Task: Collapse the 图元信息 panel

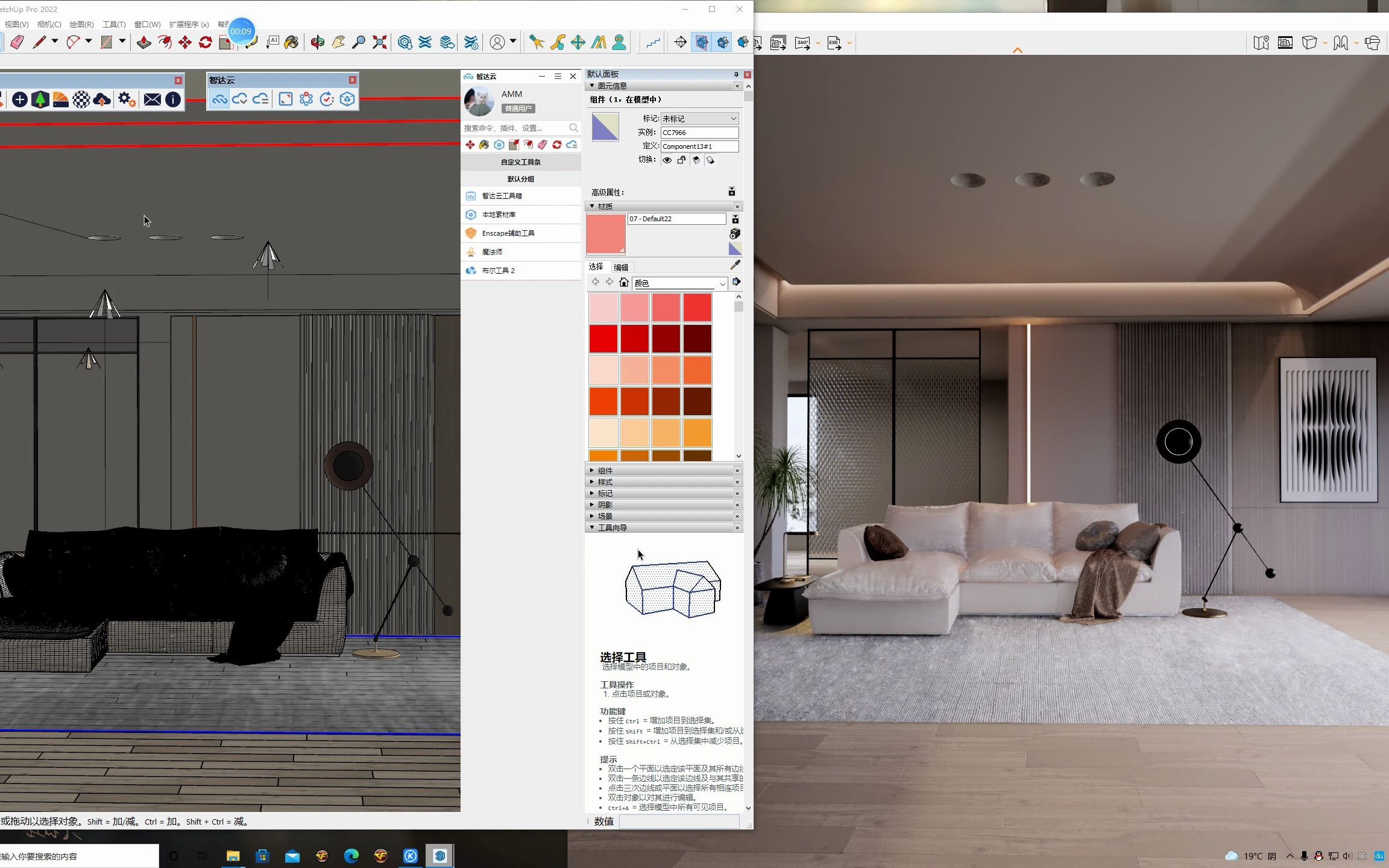Action: pyautogui.click(x=592, y=86)
